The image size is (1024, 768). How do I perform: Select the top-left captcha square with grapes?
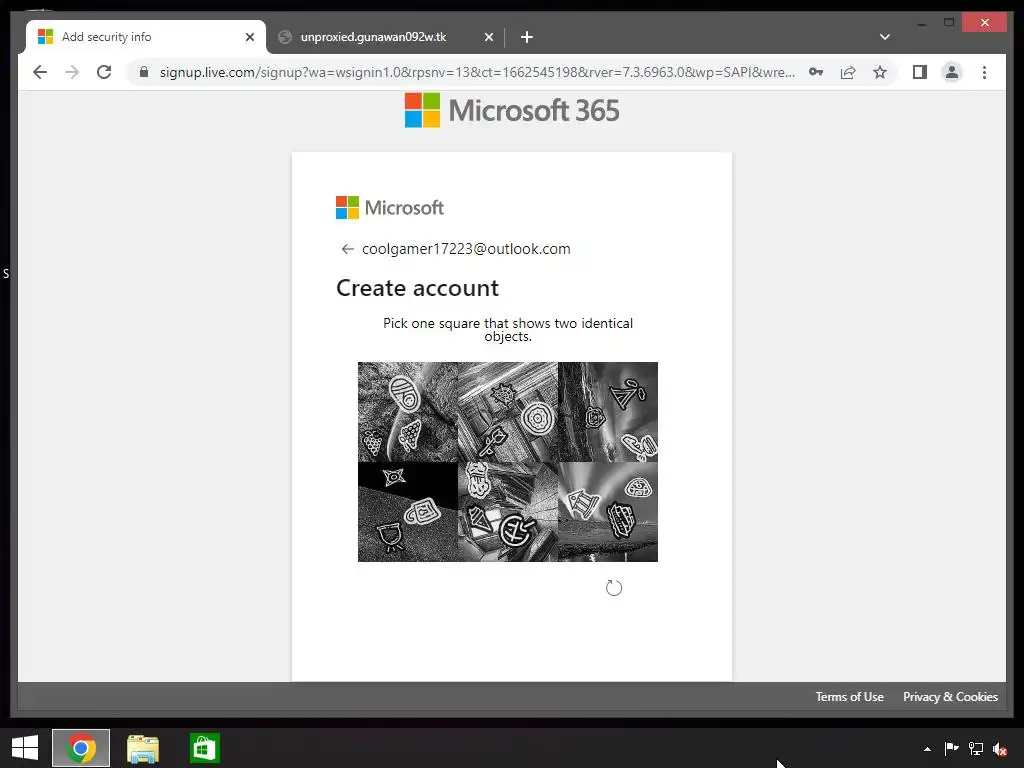408,411
